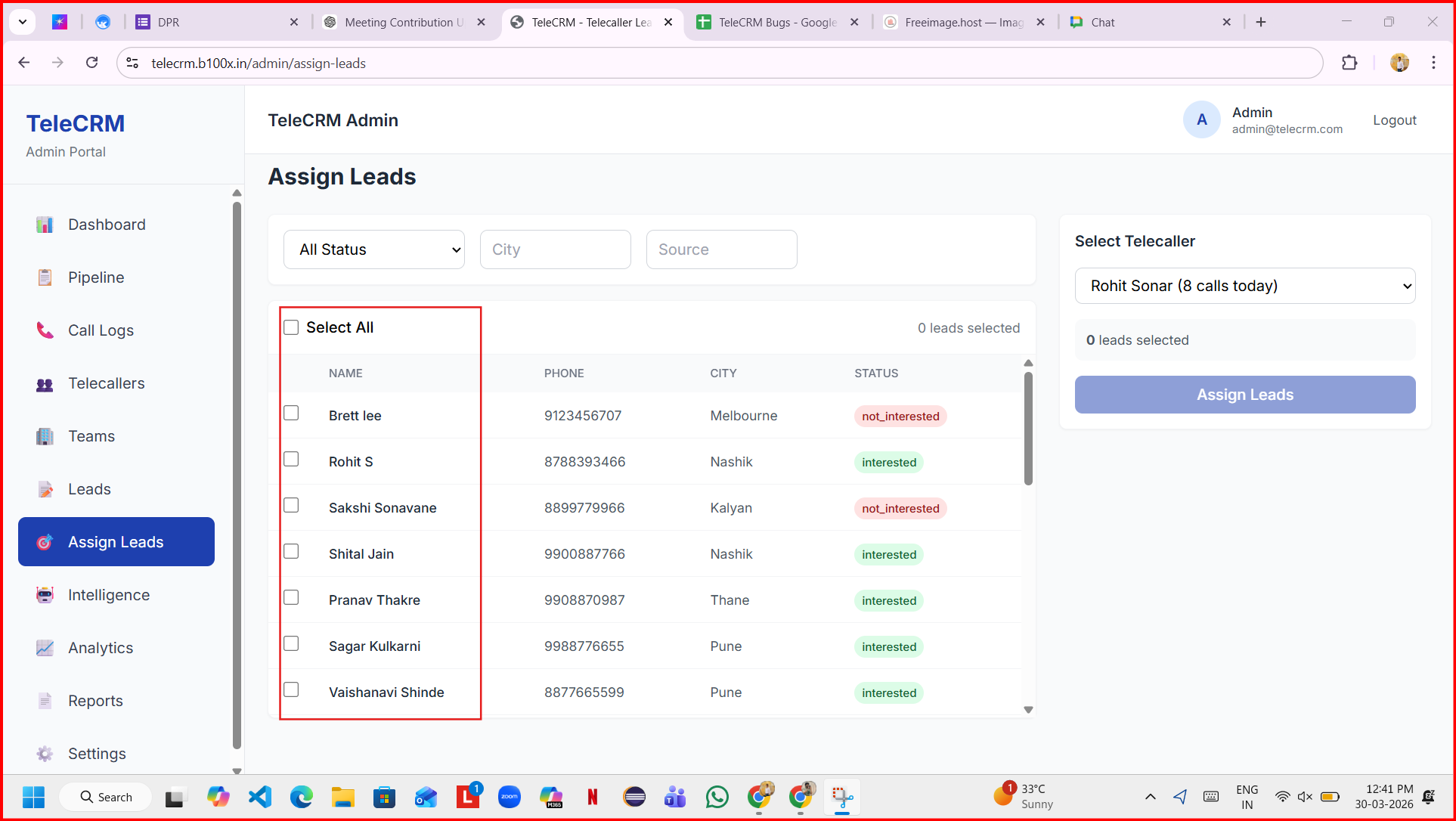Expand the All Status dropdown
1456x821 pixels.
(373, 249)
